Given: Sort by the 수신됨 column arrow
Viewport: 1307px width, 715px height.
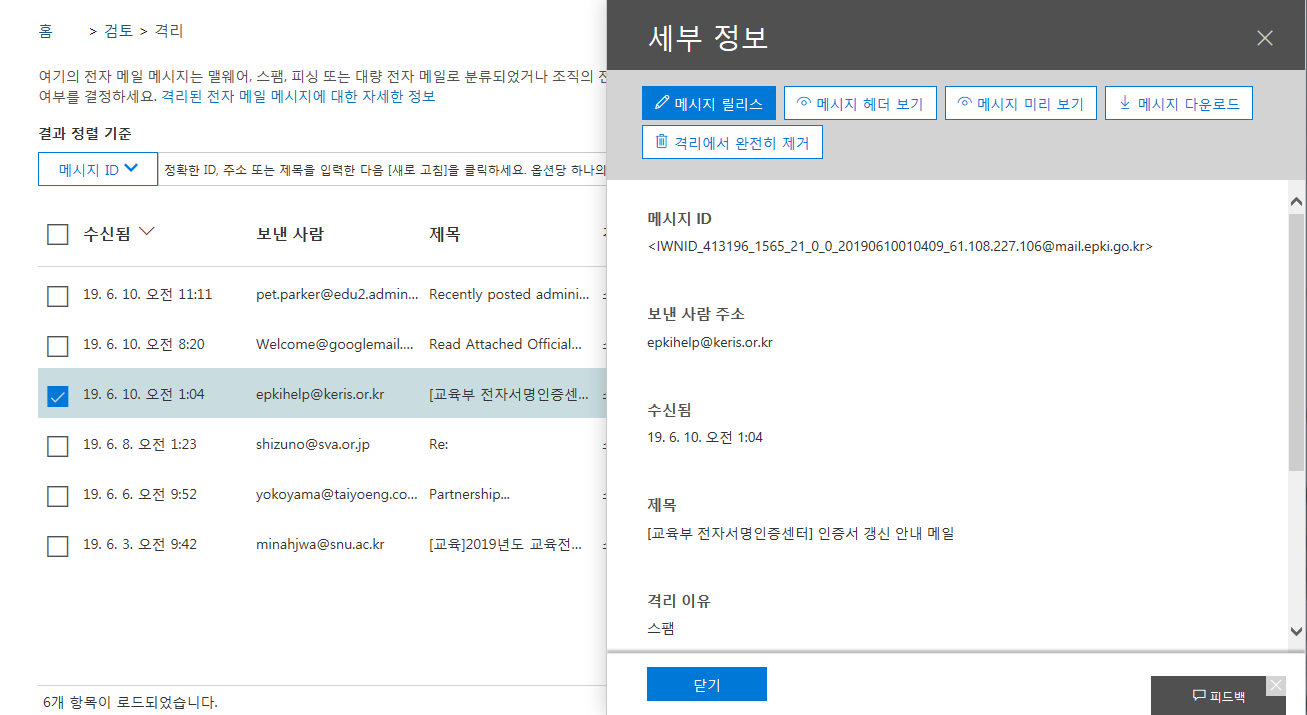Looking at the screenshot, I should [x=147, y=233].
